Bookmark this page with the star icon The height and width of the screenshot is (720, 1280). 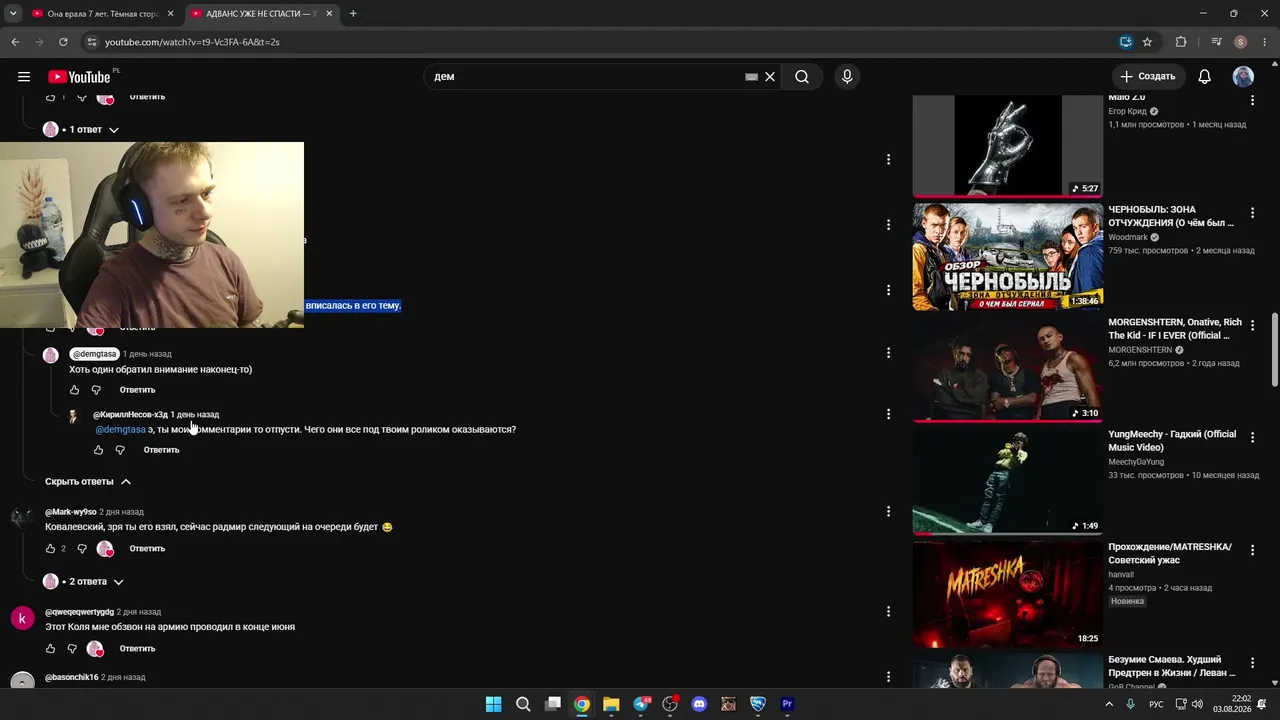point(1147,42)
